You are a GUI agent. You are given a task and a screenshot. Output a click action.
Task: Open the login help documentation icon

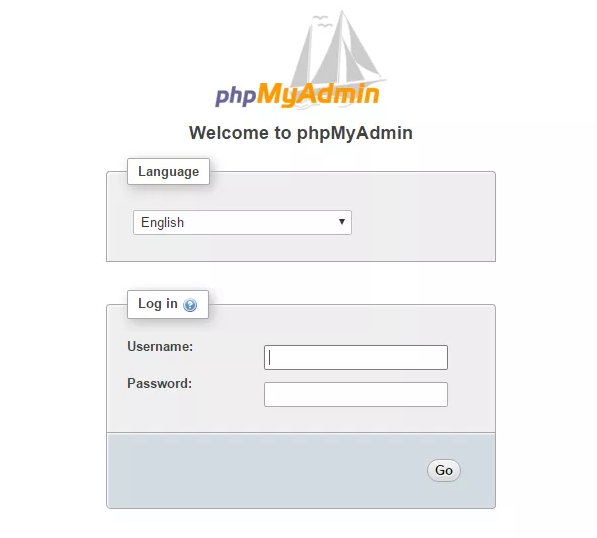pyautogui.click(x=190, y=305)
